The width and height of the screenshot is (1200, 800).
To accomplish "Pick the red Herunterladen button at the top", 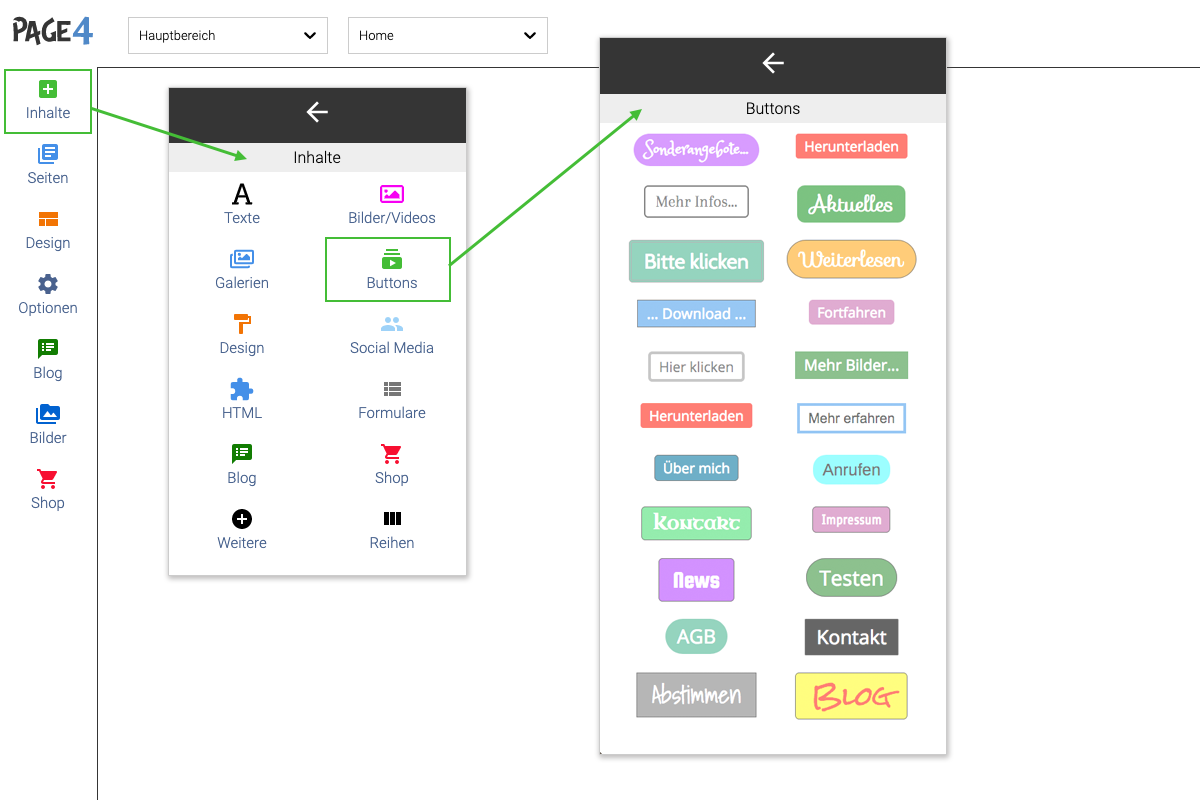I will (x=851, y=147).
